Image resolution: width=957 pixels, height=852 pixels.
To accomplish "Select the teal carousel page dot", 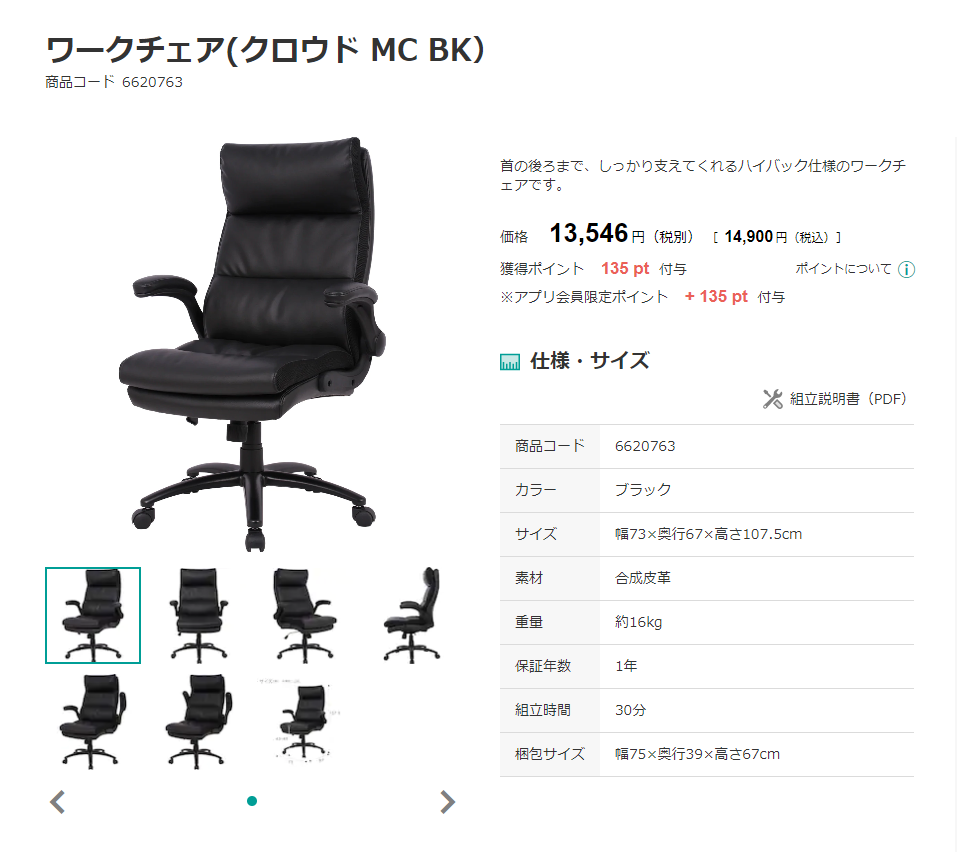I will tap(251, 801).
